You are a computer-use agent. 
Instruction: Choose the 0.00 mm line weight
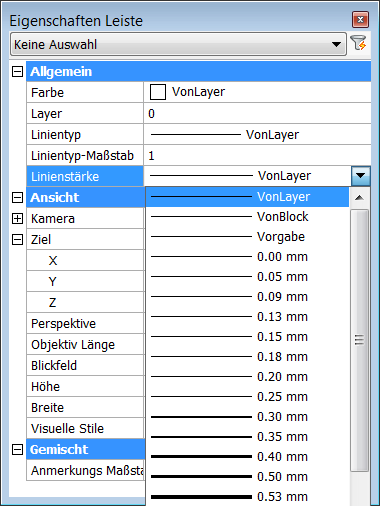247,257
